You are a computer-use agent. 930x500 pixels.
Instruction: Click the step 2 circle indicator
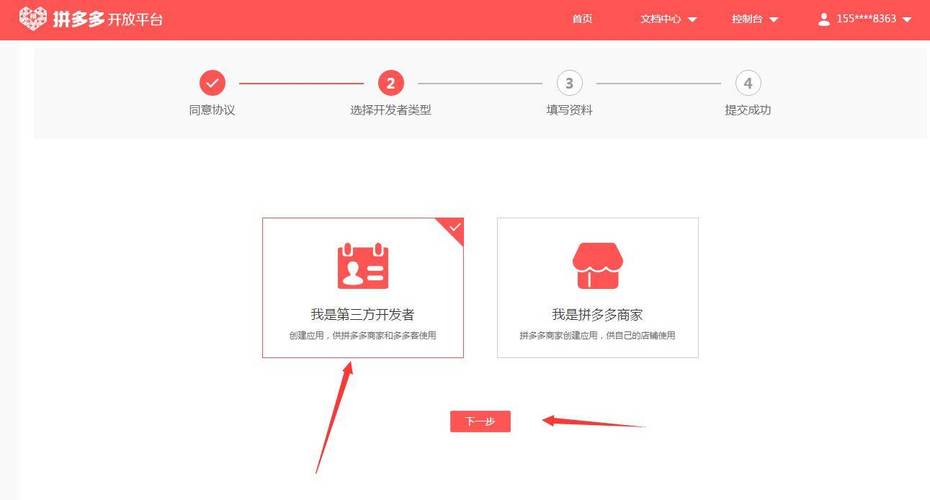point(391,83)
